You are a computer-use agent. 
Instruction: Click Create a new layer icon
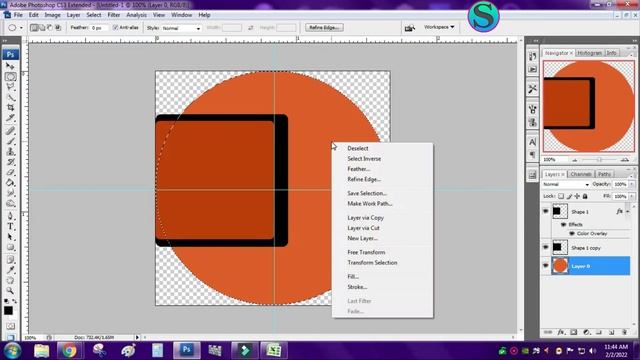tap(611, 332)
